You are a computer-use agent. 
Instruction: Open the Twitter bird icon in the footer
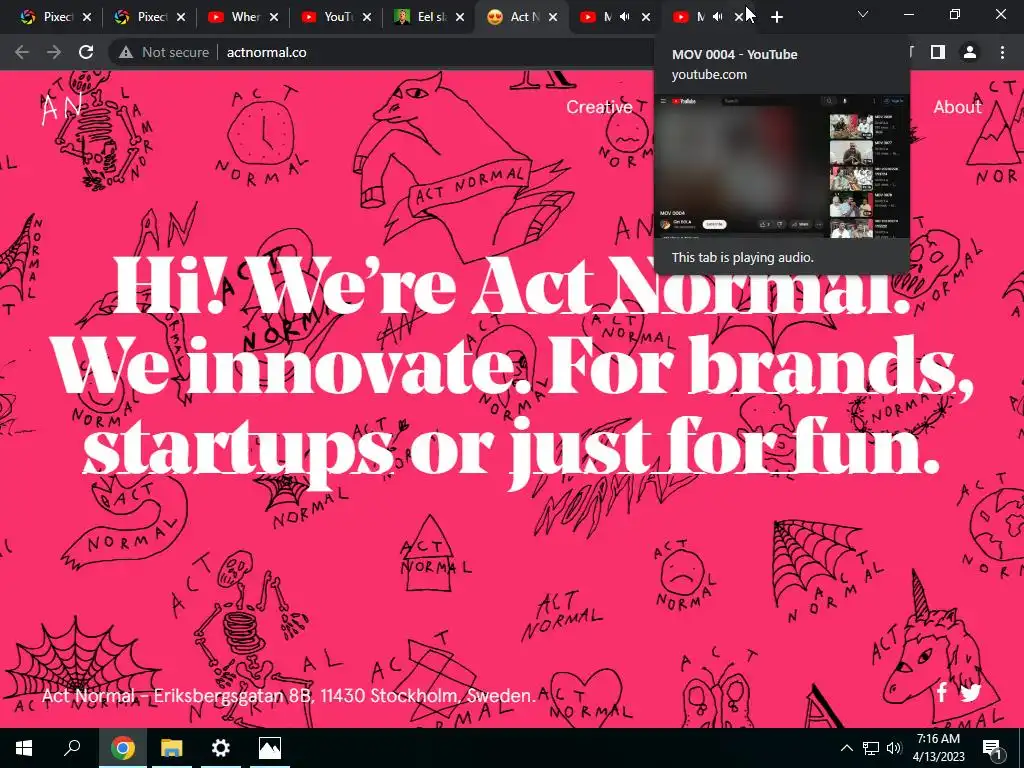[970, 692]
